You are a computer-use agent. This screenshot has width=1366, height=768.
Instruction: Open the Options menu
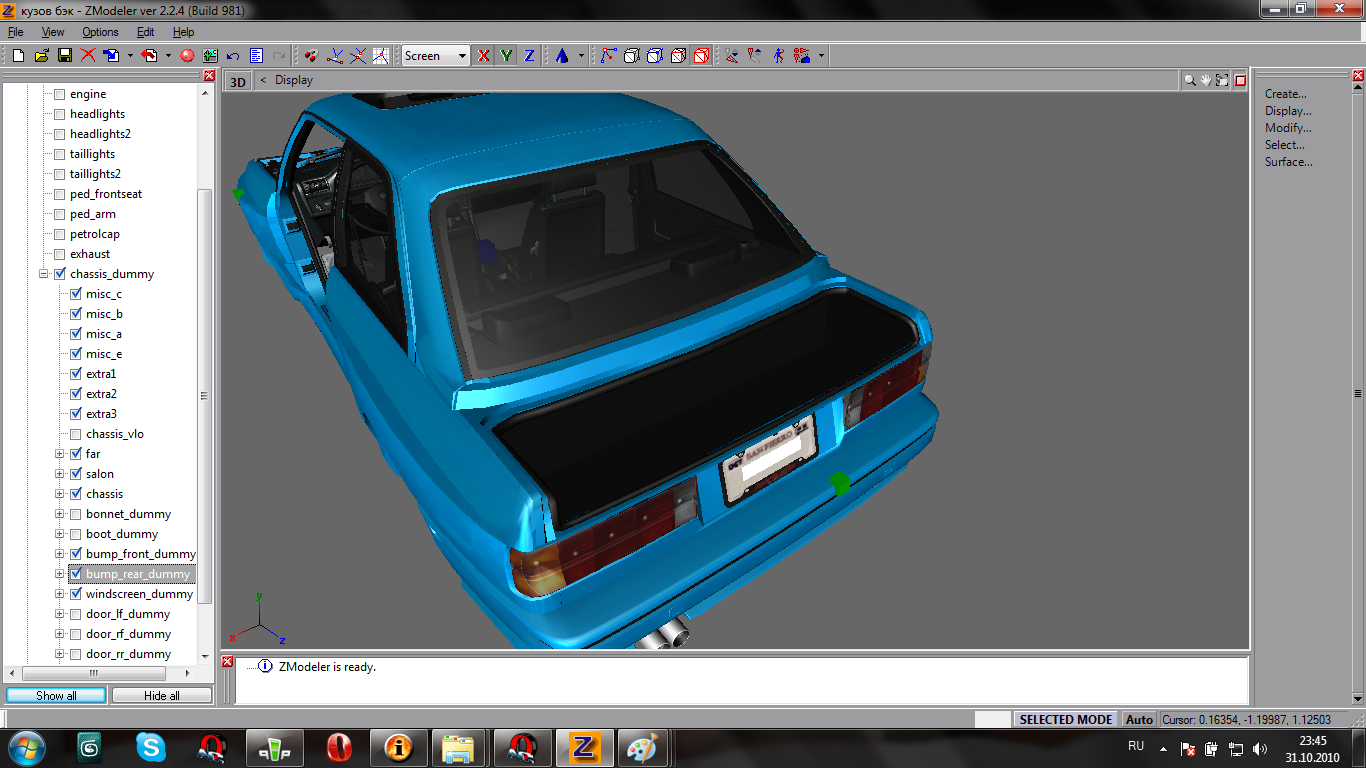100,32
